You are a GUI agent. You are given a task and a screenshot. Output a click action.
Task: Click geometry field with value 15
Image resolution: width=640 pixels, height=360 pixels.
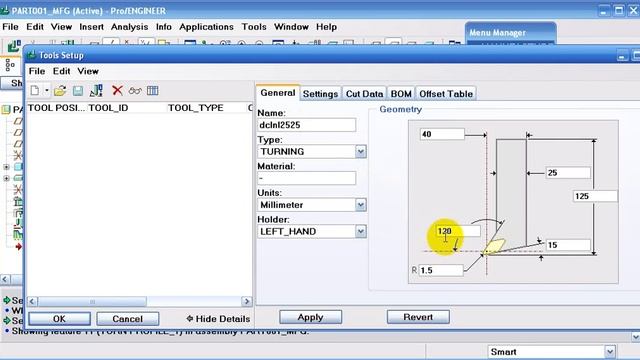click(x=568, y=245)
